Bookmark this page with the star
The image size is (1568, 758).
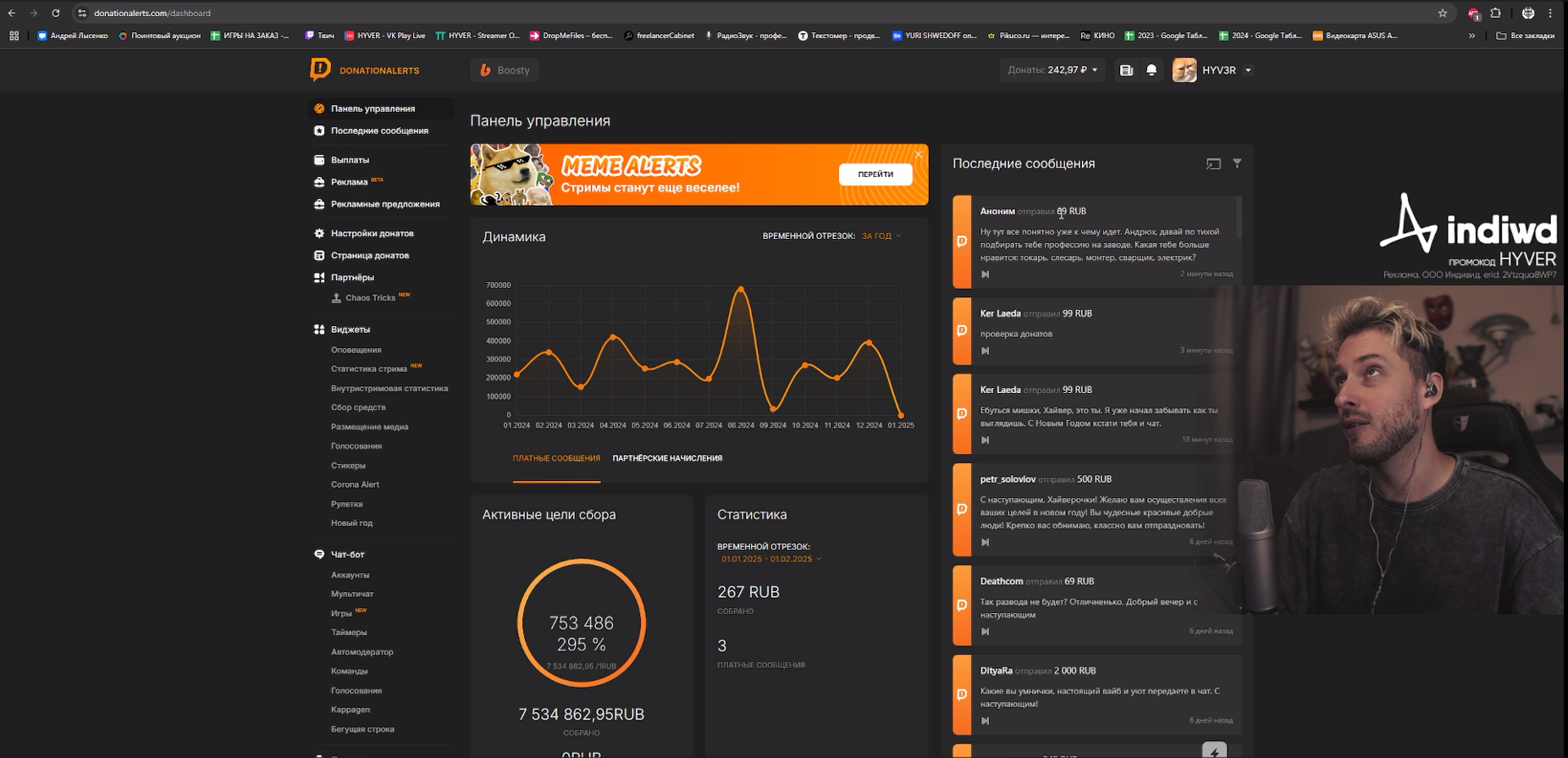(1443, 13)
